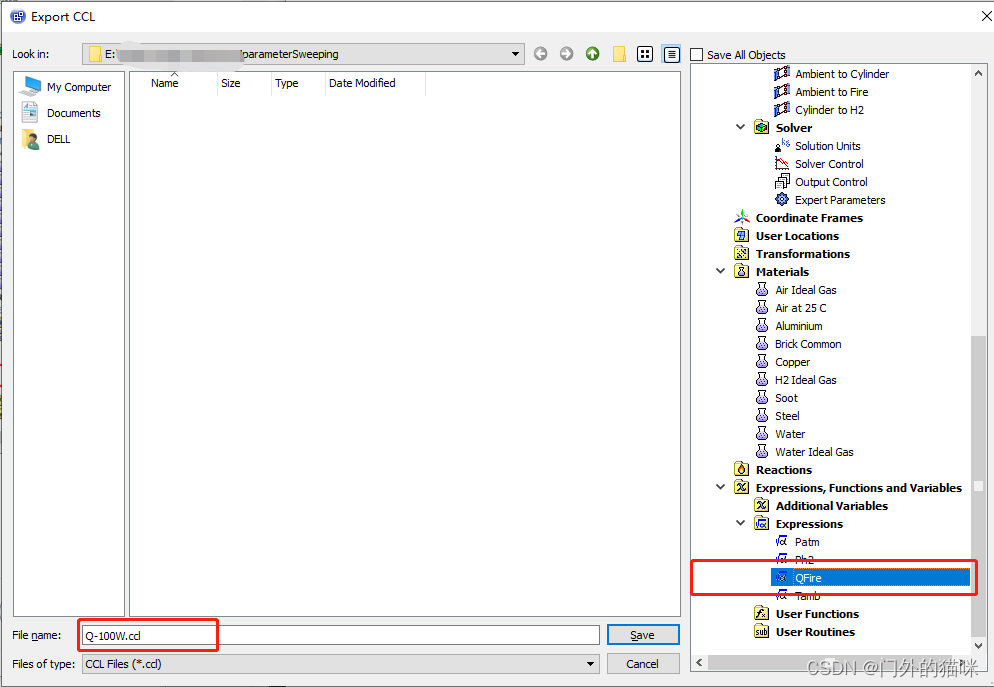Click the Ambient to Fire interface icon
The width and height of the screenshot is (994, 687).
[782, 91]
